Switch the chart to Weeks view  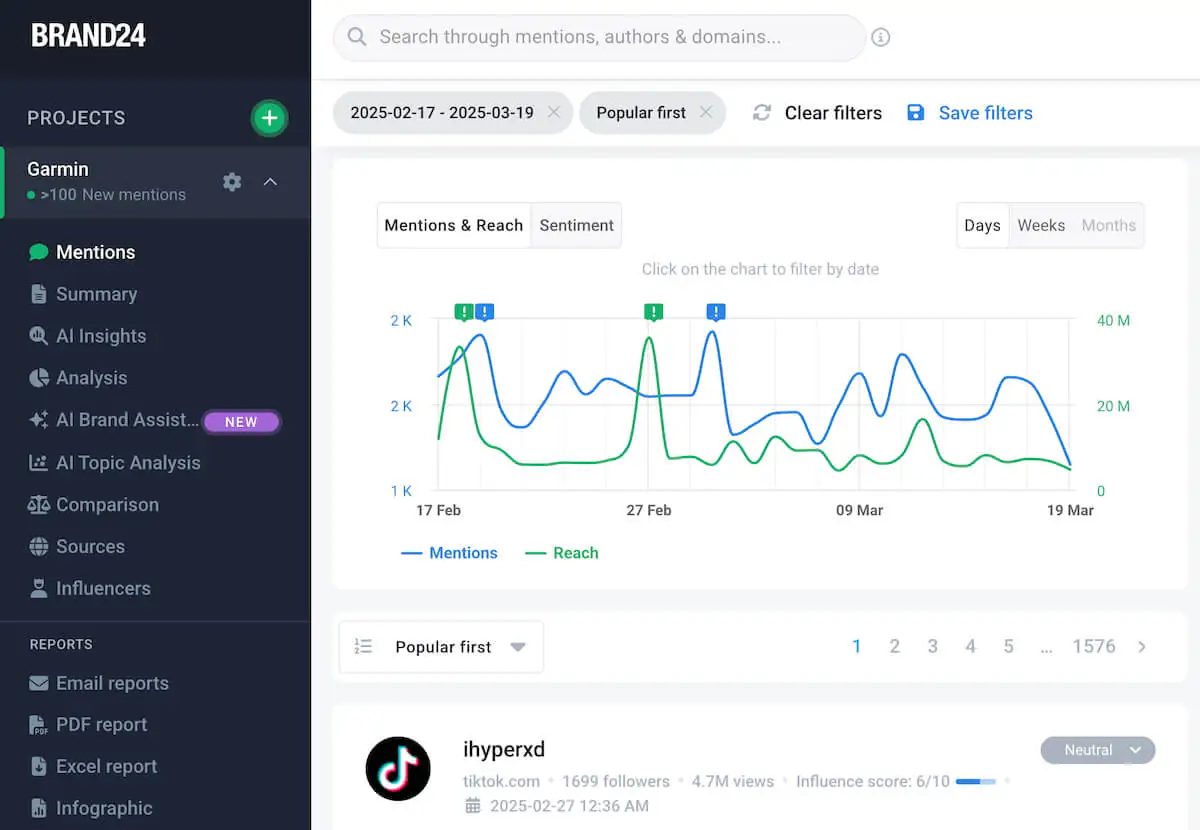[1041, 225]
